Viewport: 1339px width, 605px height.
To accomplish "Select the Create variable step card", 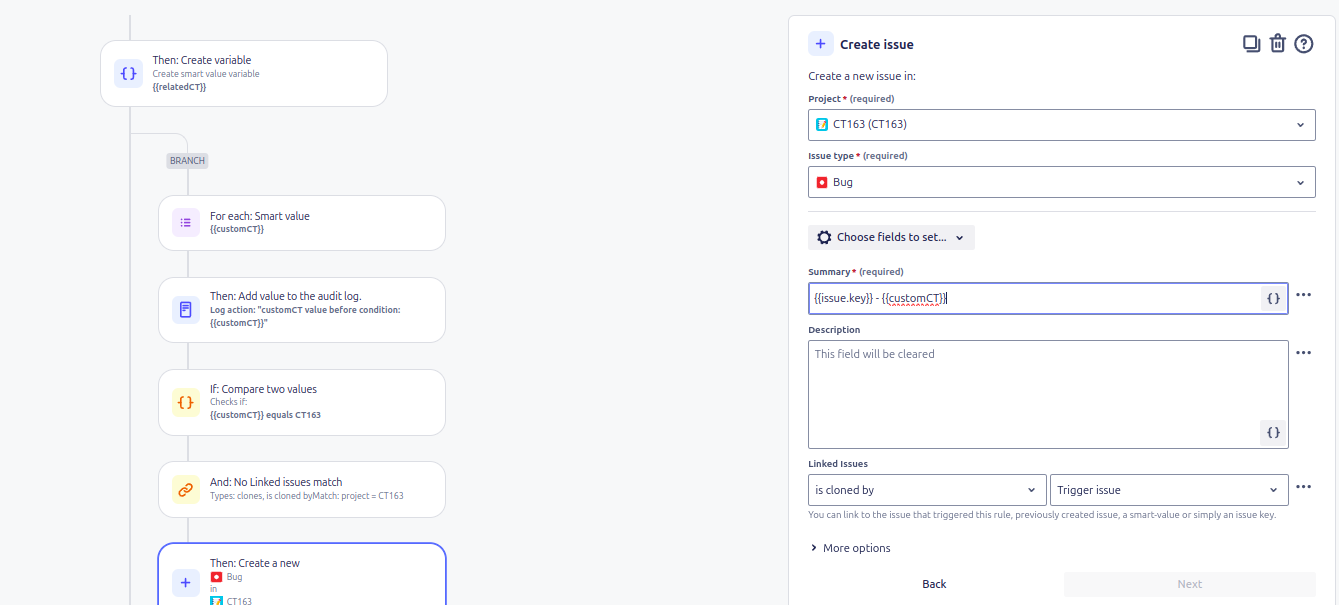I will pos(244,73).
